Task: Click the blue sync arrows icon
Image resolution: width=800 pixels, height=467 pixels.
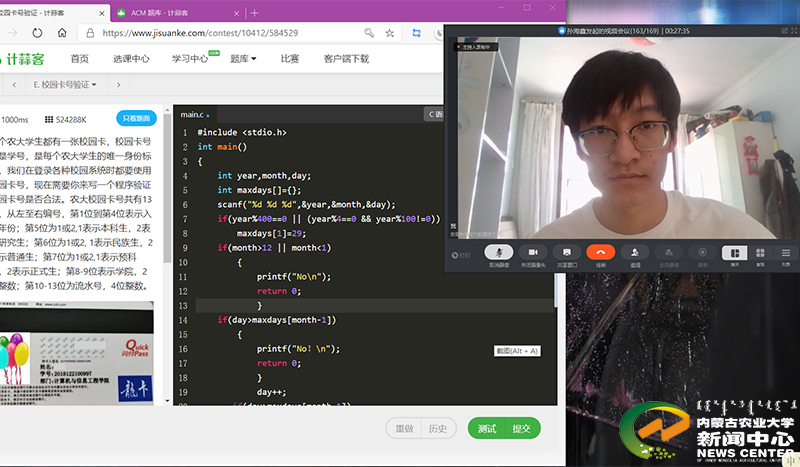Action: (x=416, y=33)
